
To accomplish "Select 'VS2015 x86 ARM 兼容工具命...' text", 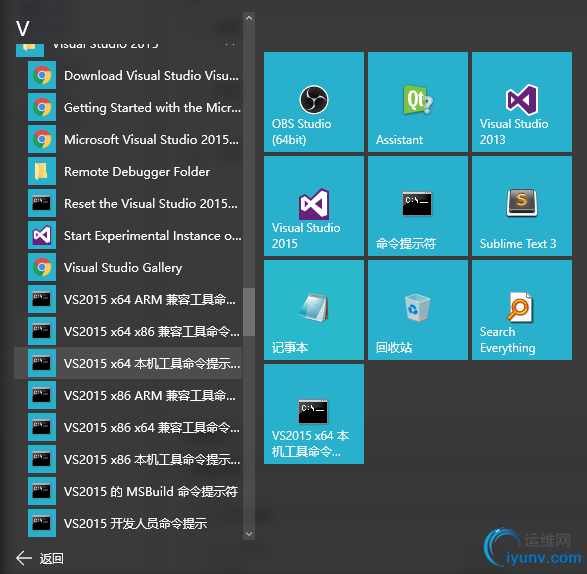I will [x=150, y=396].
